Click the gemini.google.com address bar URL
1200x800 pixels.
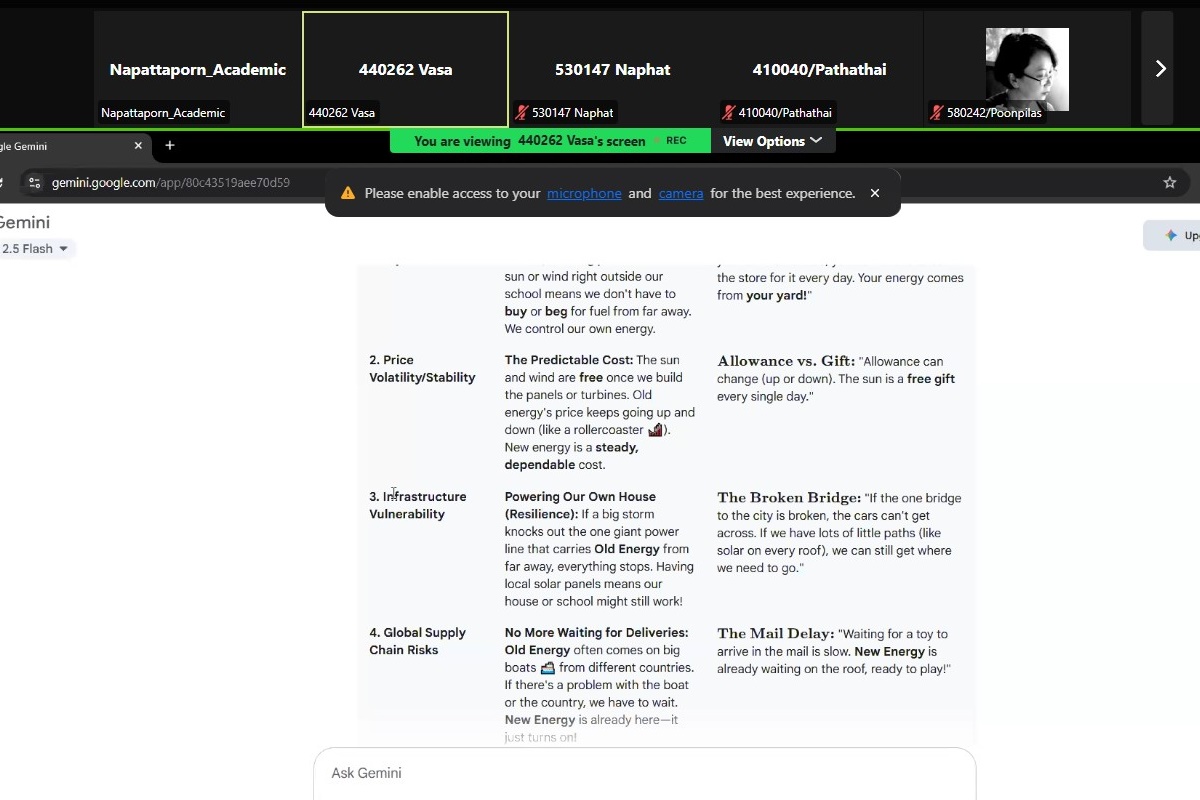point(170,182)
